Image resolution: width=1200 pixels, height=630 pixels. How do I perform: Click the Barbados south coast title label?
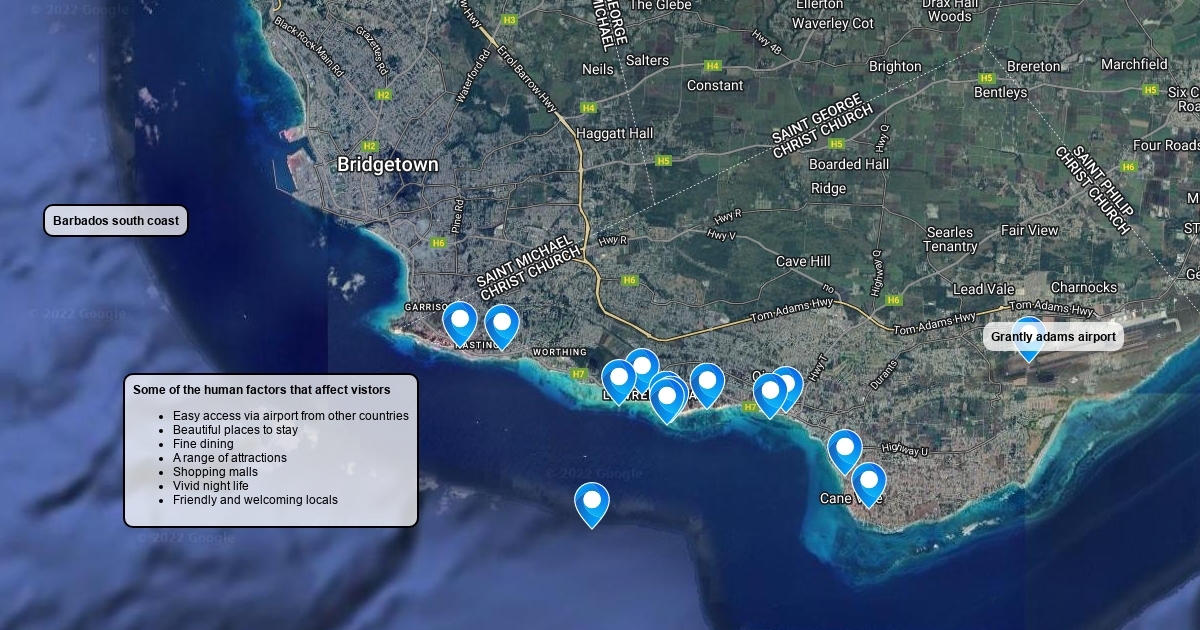[x=116, y=221]
